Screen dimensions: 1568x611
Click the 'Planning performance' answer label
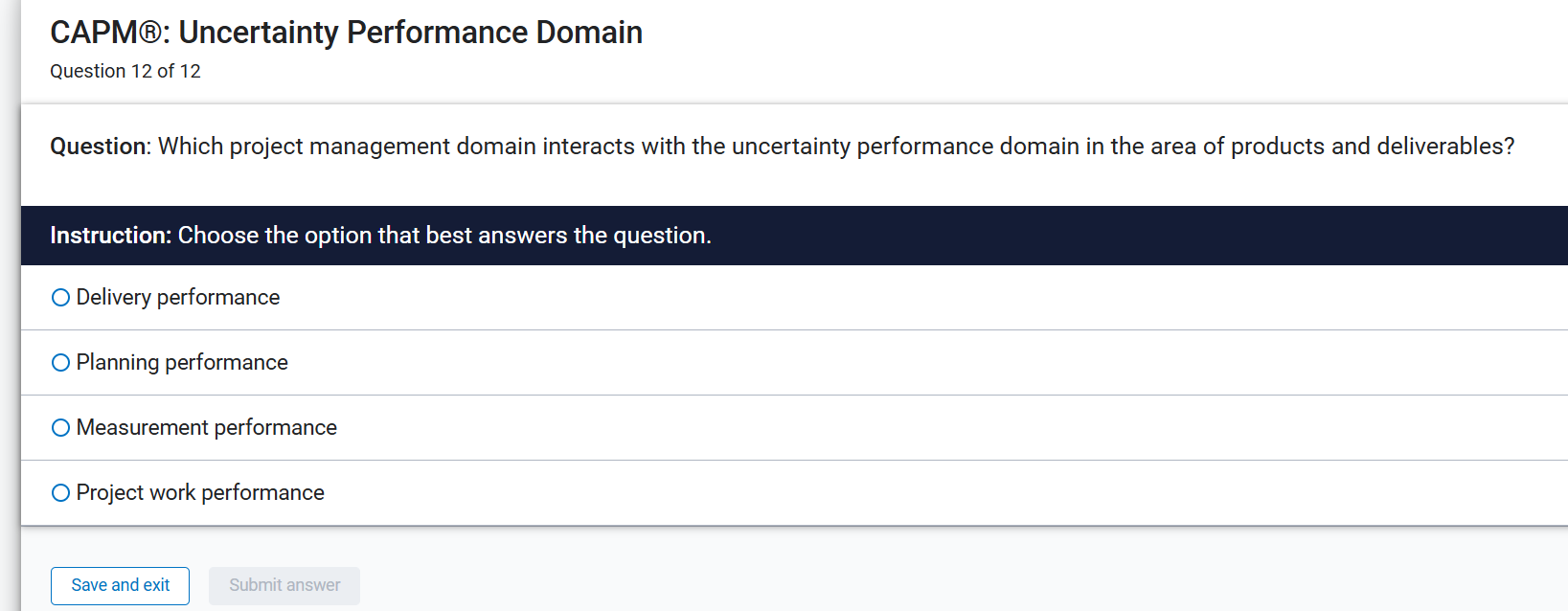(182, 363)
